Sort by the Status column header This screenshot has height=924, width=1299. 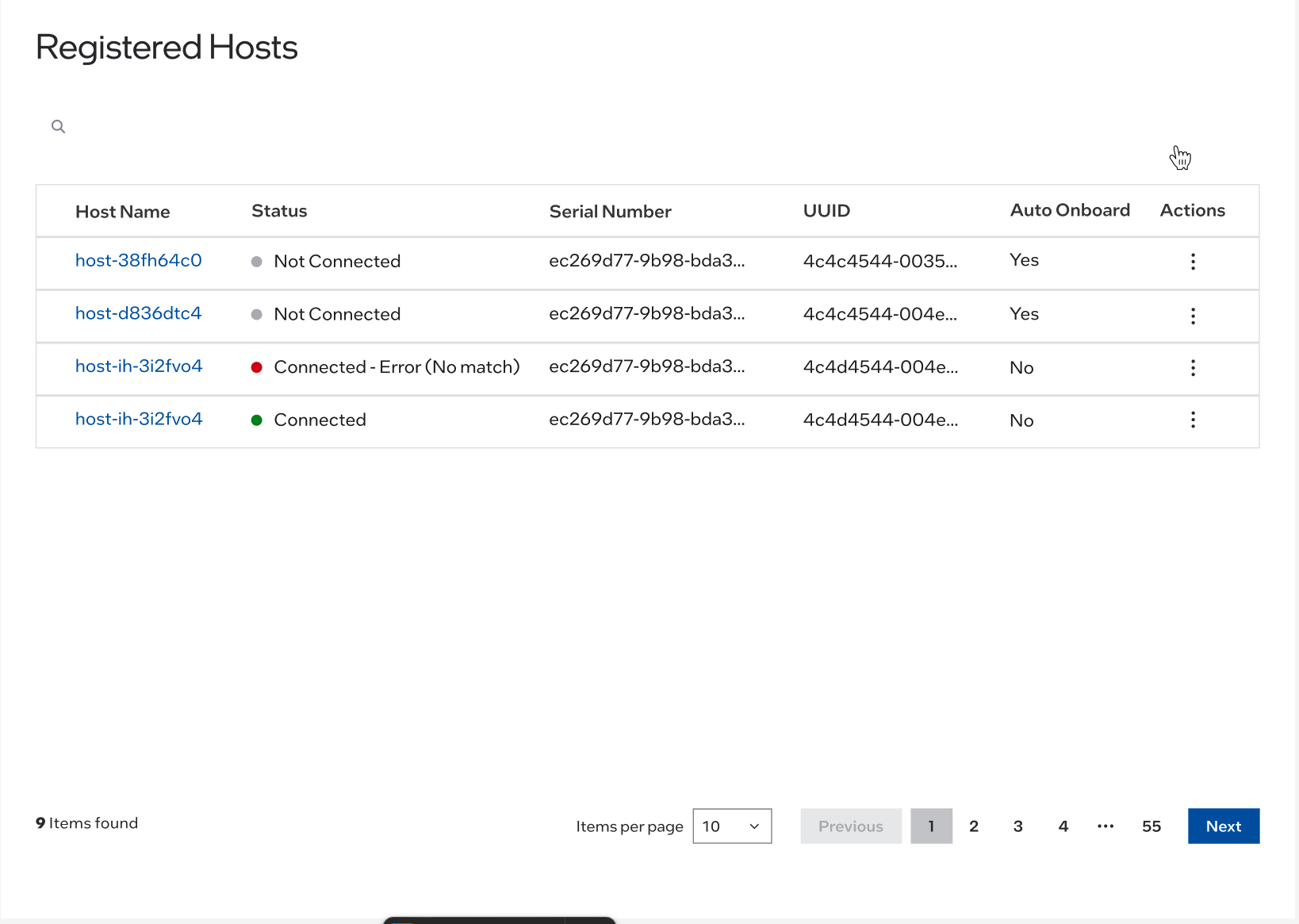pos(278,211)
